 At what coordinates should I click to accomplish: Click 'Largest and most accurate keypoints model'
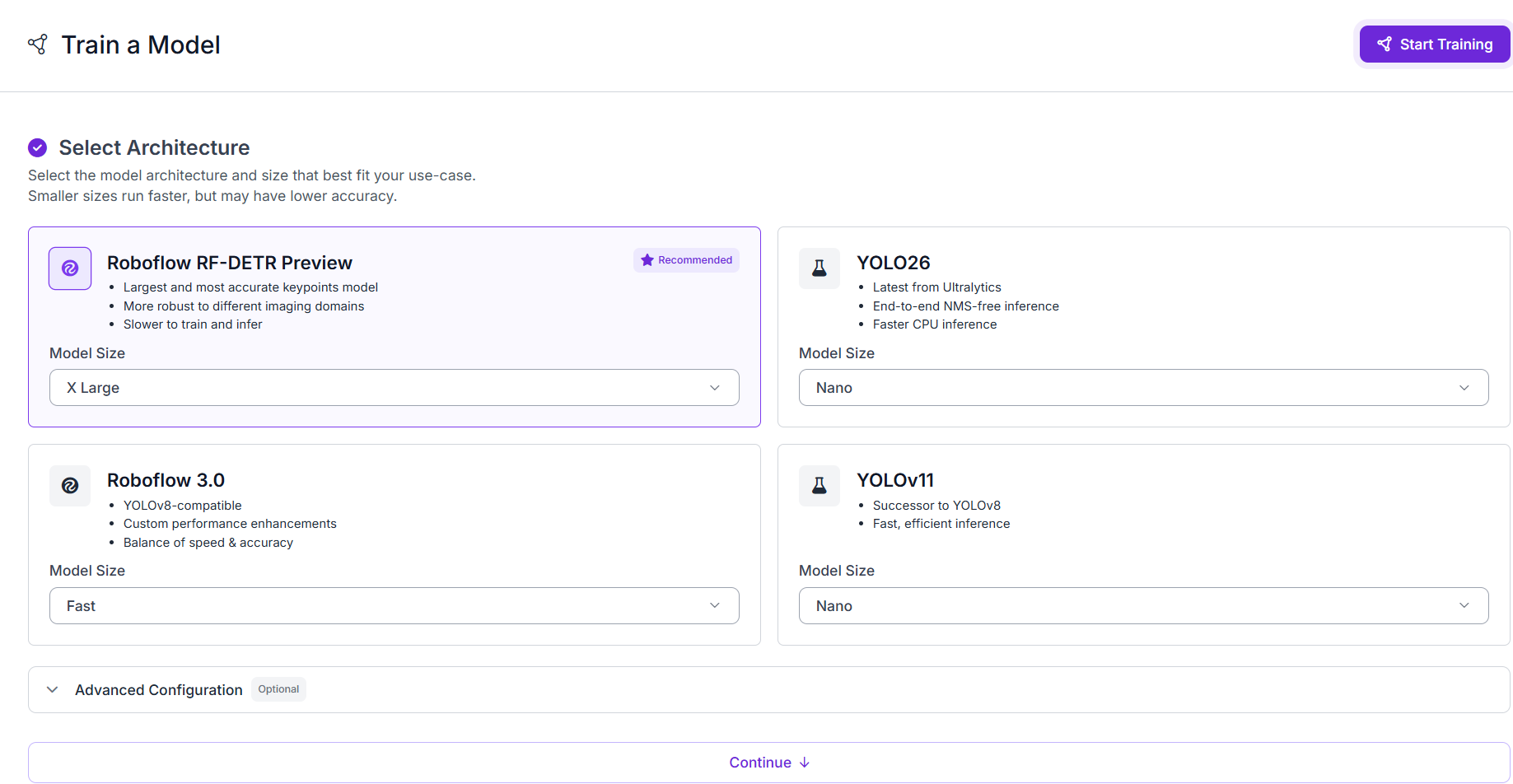coord(250,287)
